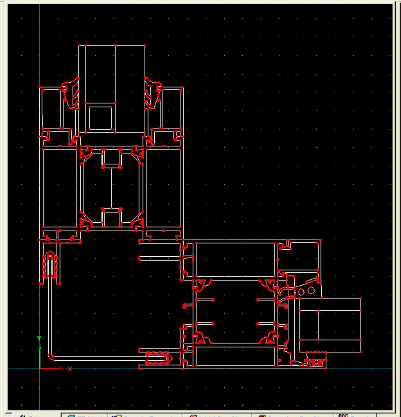Click the red X axis label

(70, 369)
